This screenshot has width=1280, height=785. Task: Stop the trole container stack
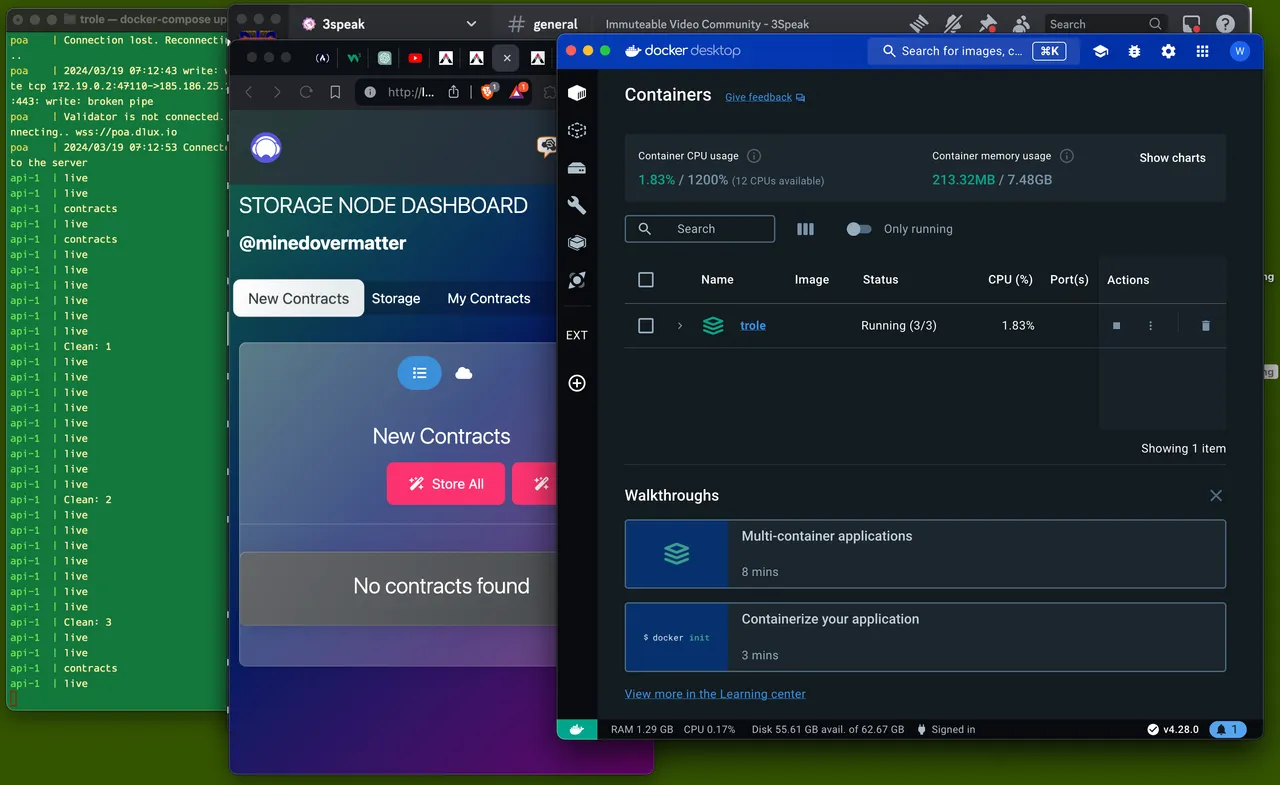(1117, 326)
